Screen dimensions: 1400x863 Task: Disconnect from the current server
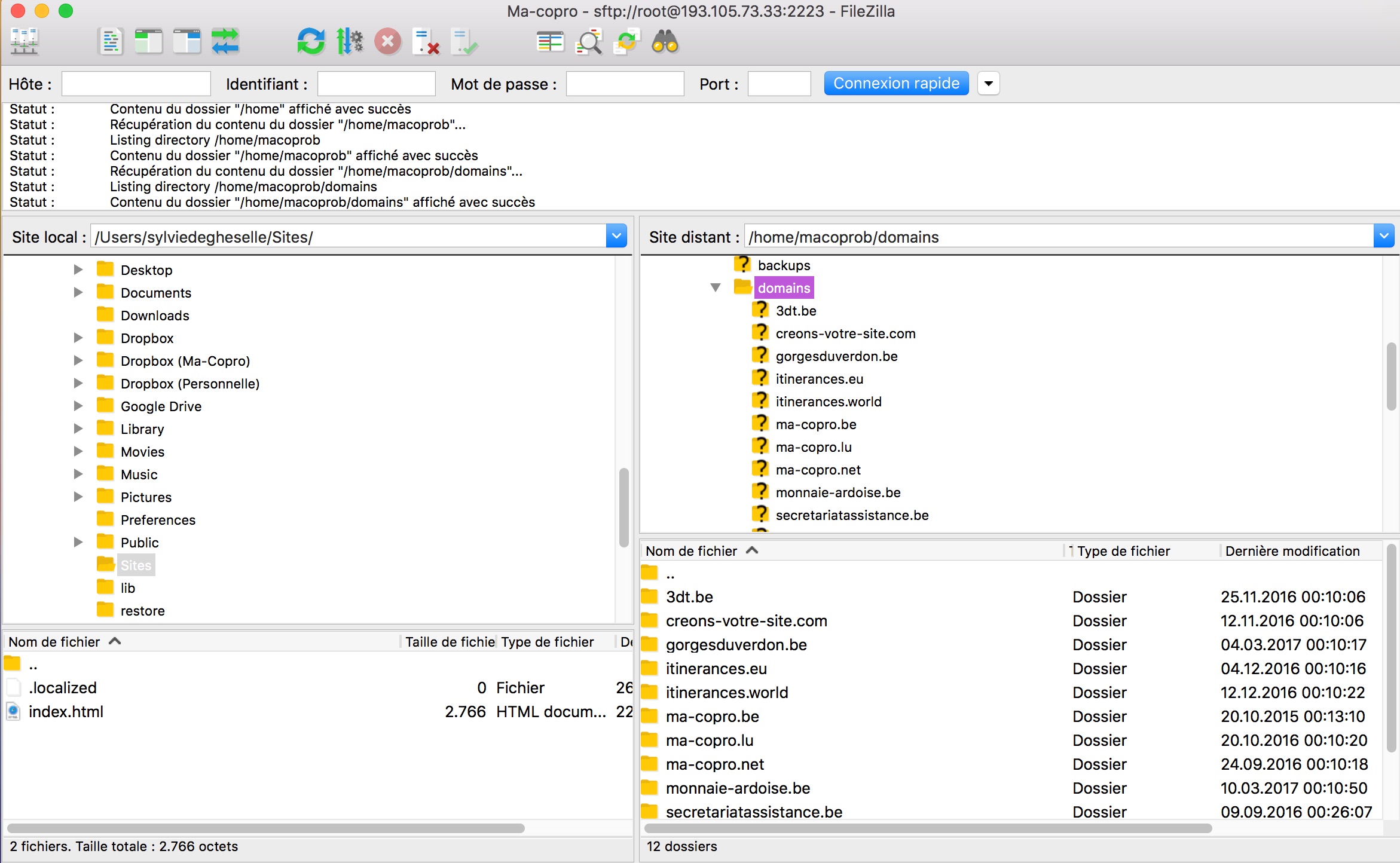(426, 42)
